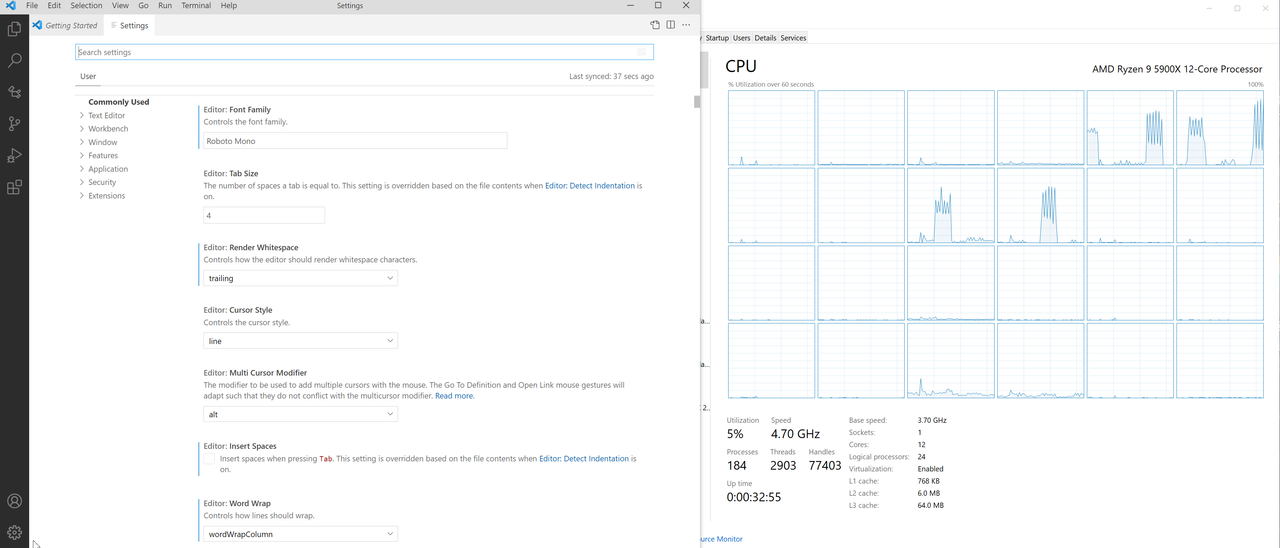Click the 5% utilization value

735,434
